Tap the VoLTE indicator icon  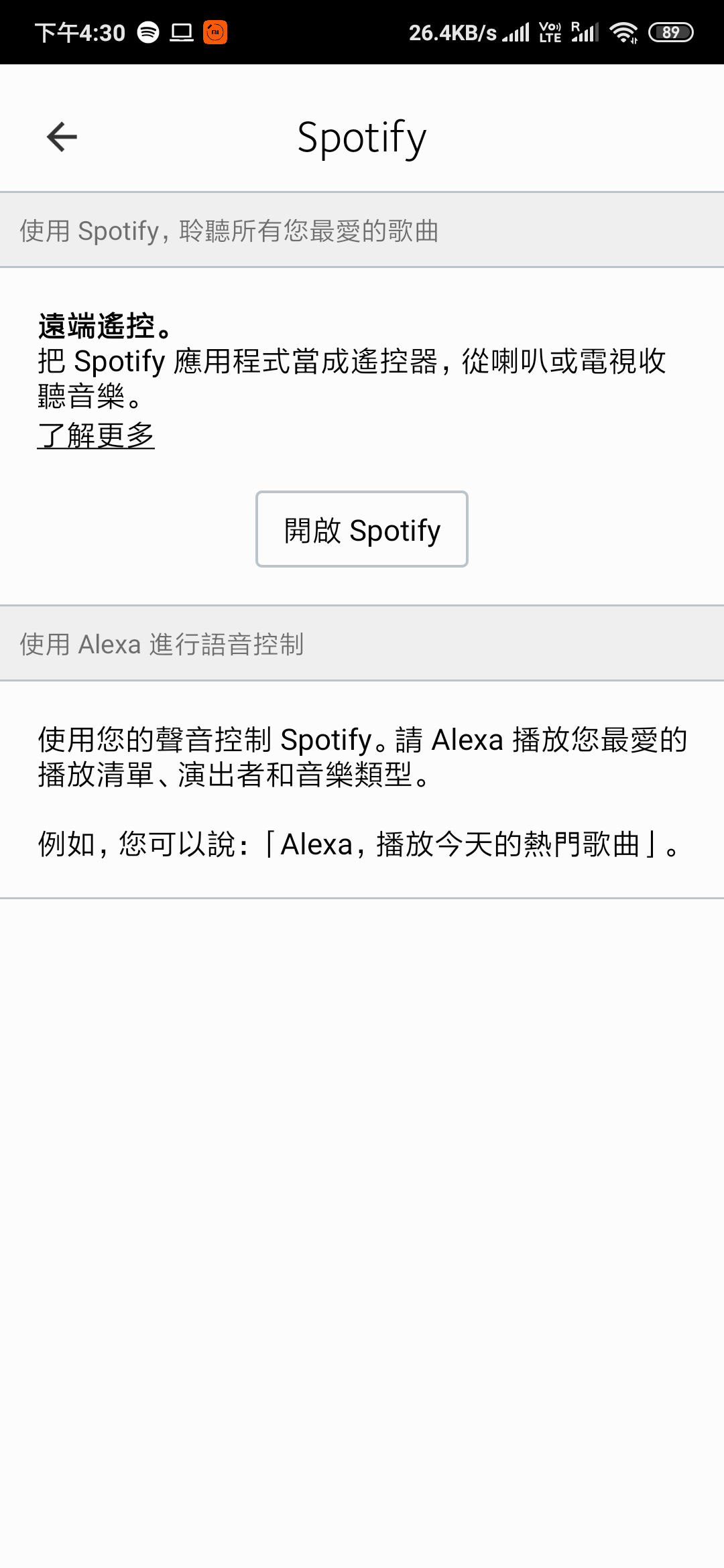(550, 32)
